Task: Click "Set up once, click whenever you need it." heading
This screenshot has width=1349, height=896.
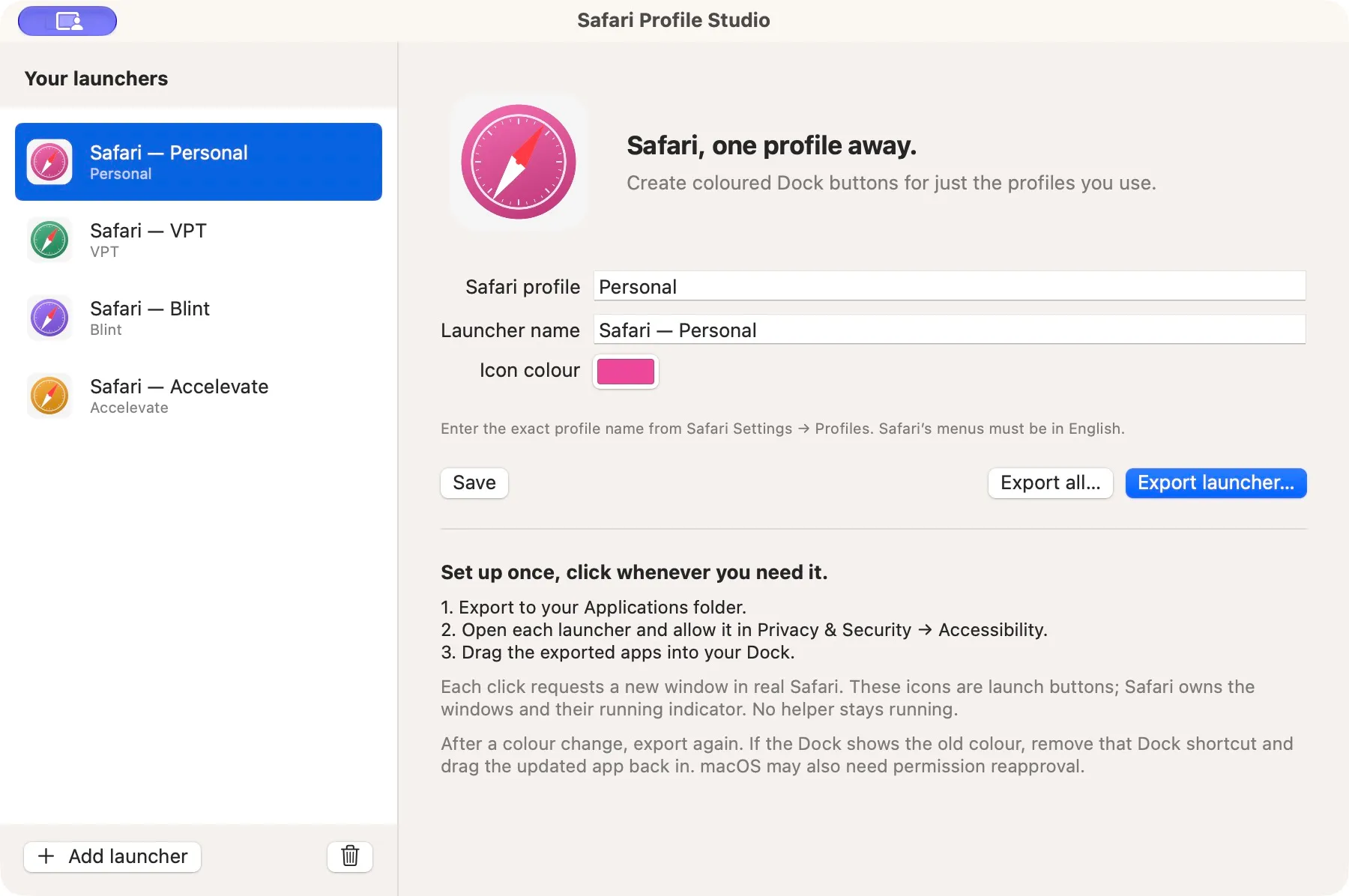Action: click(x=634, y=572)
